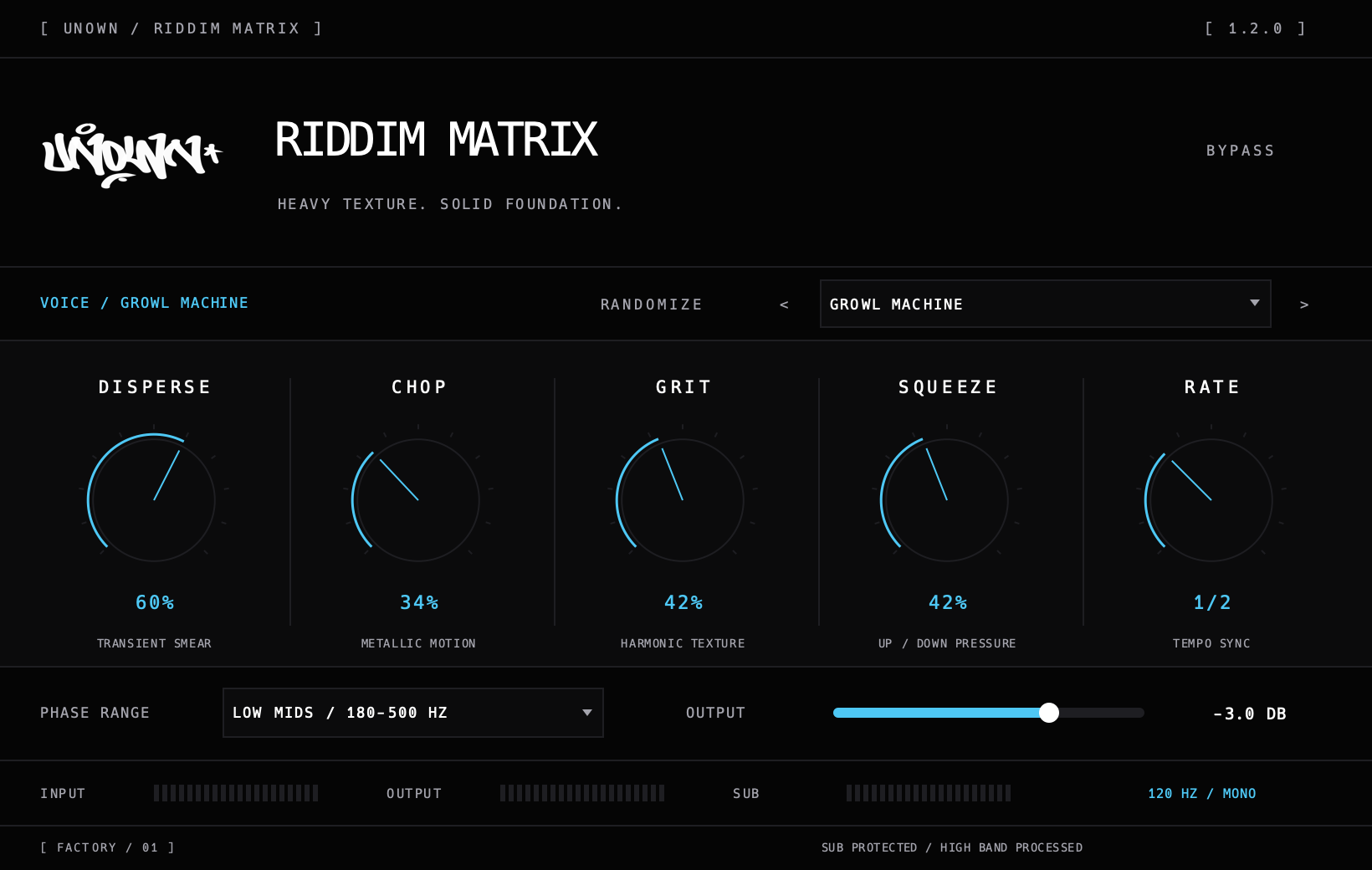Click the TEMPO SYNC caption

click(x=1211, y=643)
